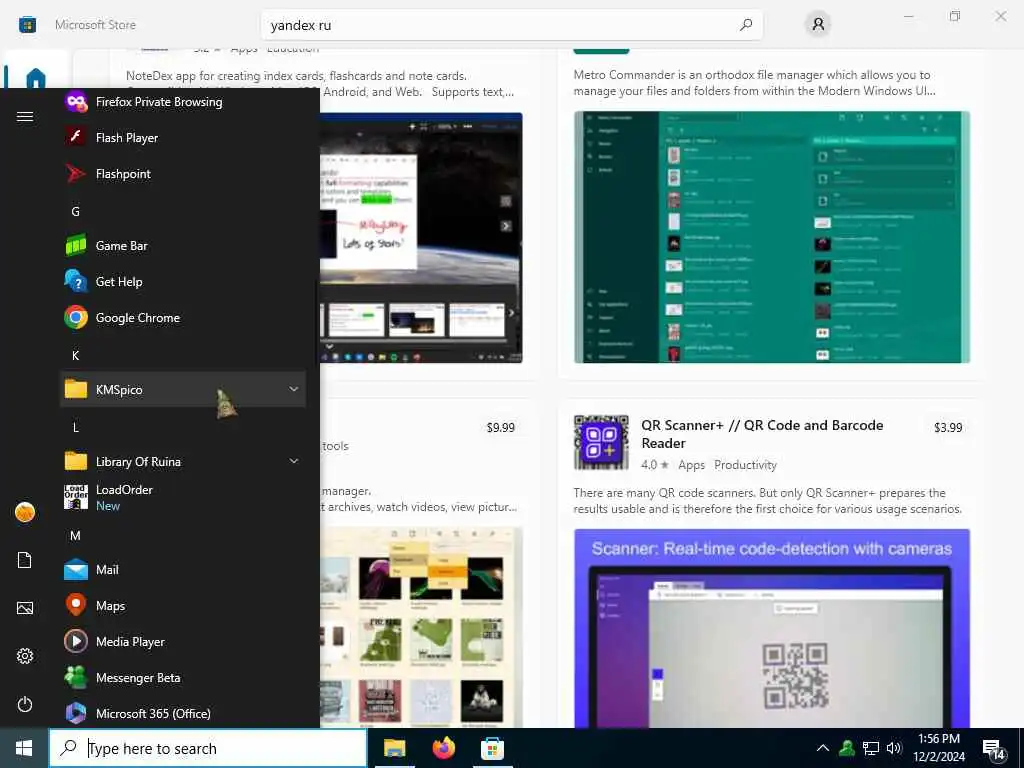Screen dimensions: 1024x768
Task: Click the letter L section header
Action: 76,427
